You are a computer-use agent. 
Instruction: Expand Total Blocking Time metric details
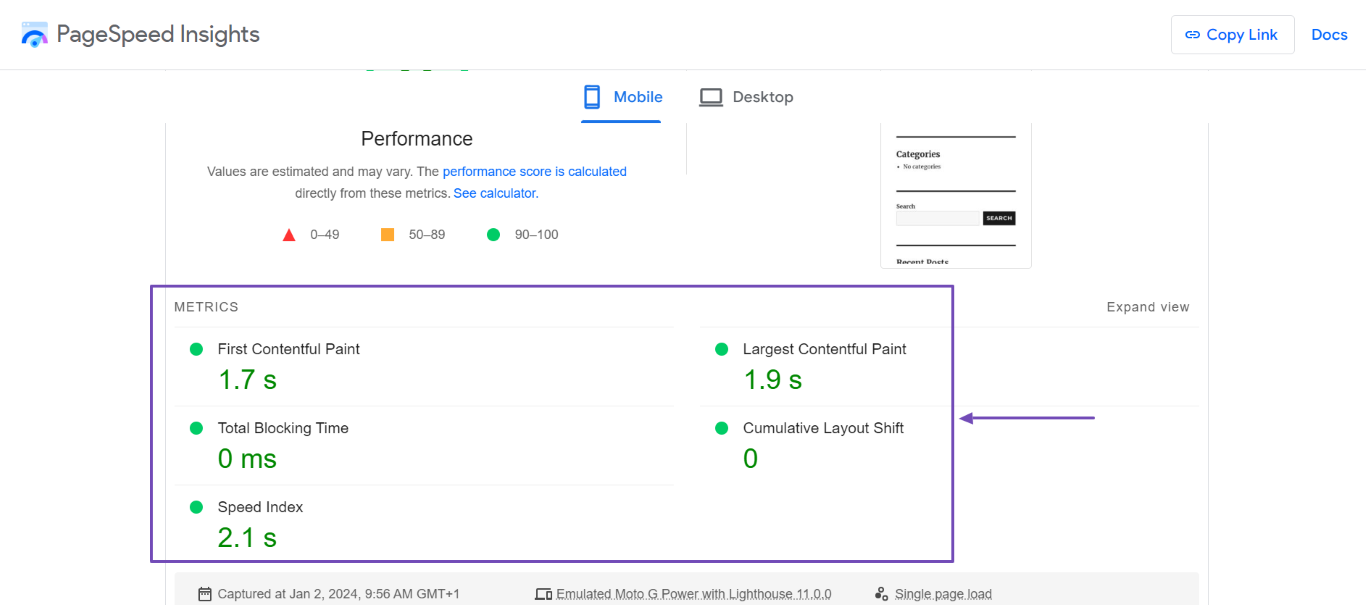pos(283,427)
